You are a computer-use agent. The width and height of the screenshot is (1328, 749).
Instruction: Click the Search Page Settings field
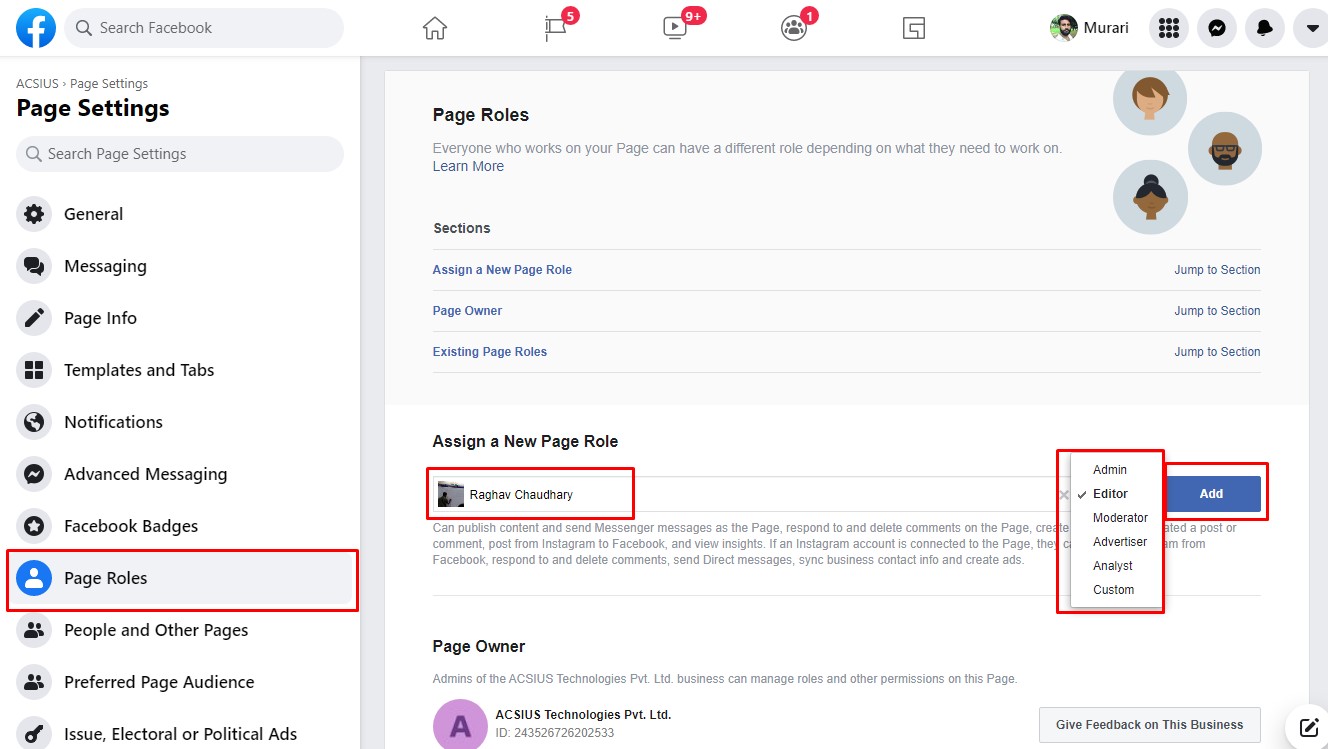(x=180, y=153)
